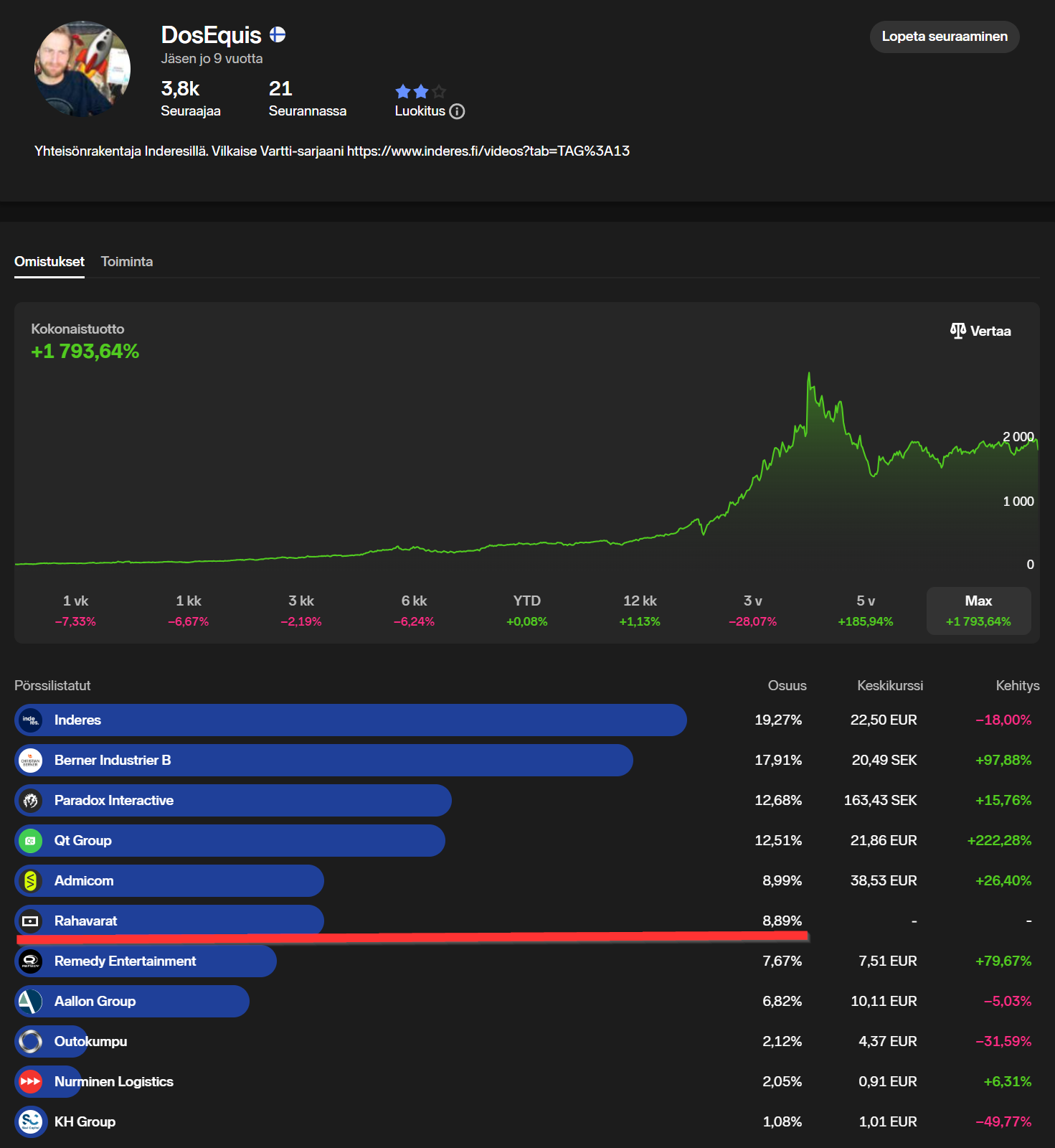Image resolution: width=1055 pixels, height=1148 pixels.
Task: Click the Paradox Interactive logo icon
Action: (x=30, y=800)
